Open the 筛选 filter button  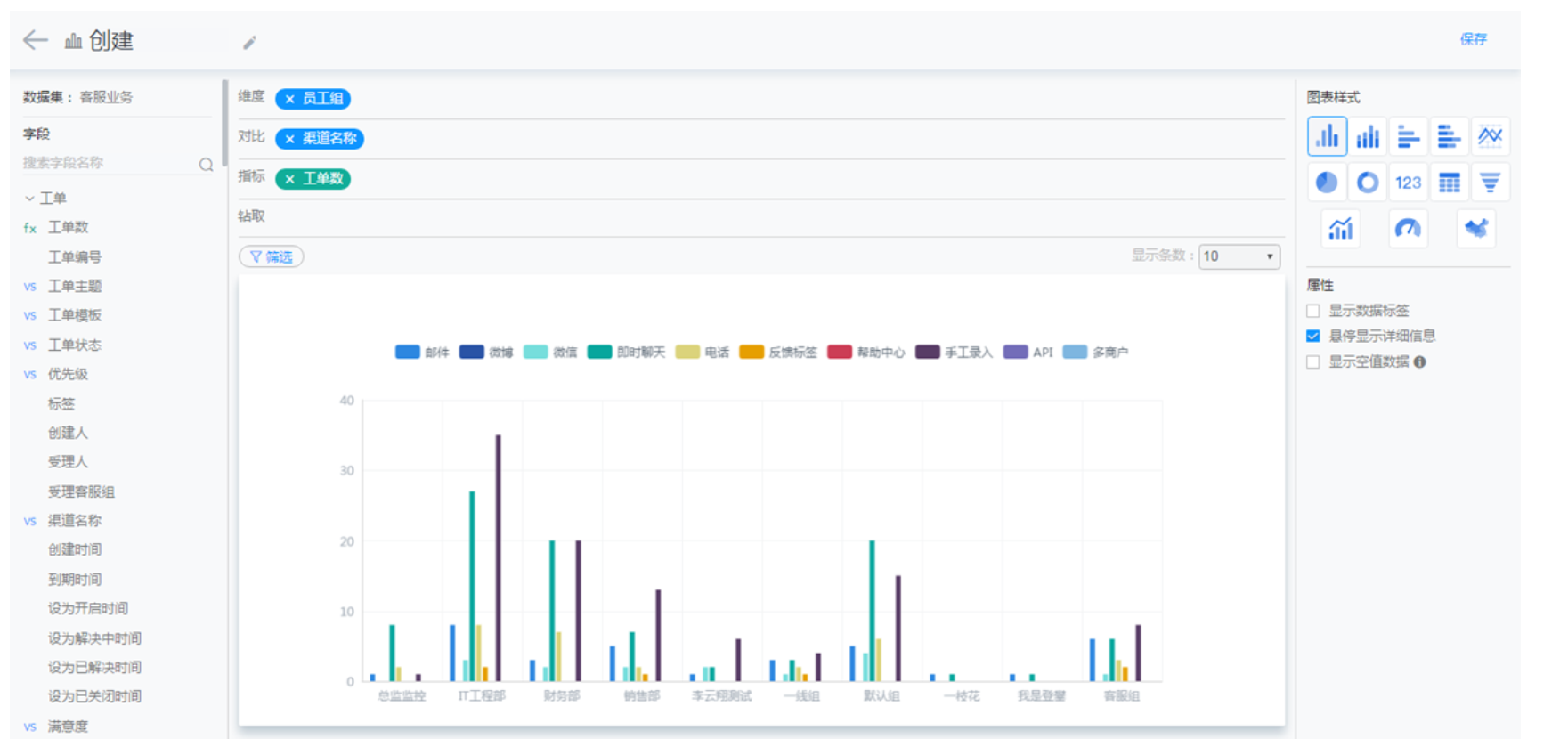(272, 256)
